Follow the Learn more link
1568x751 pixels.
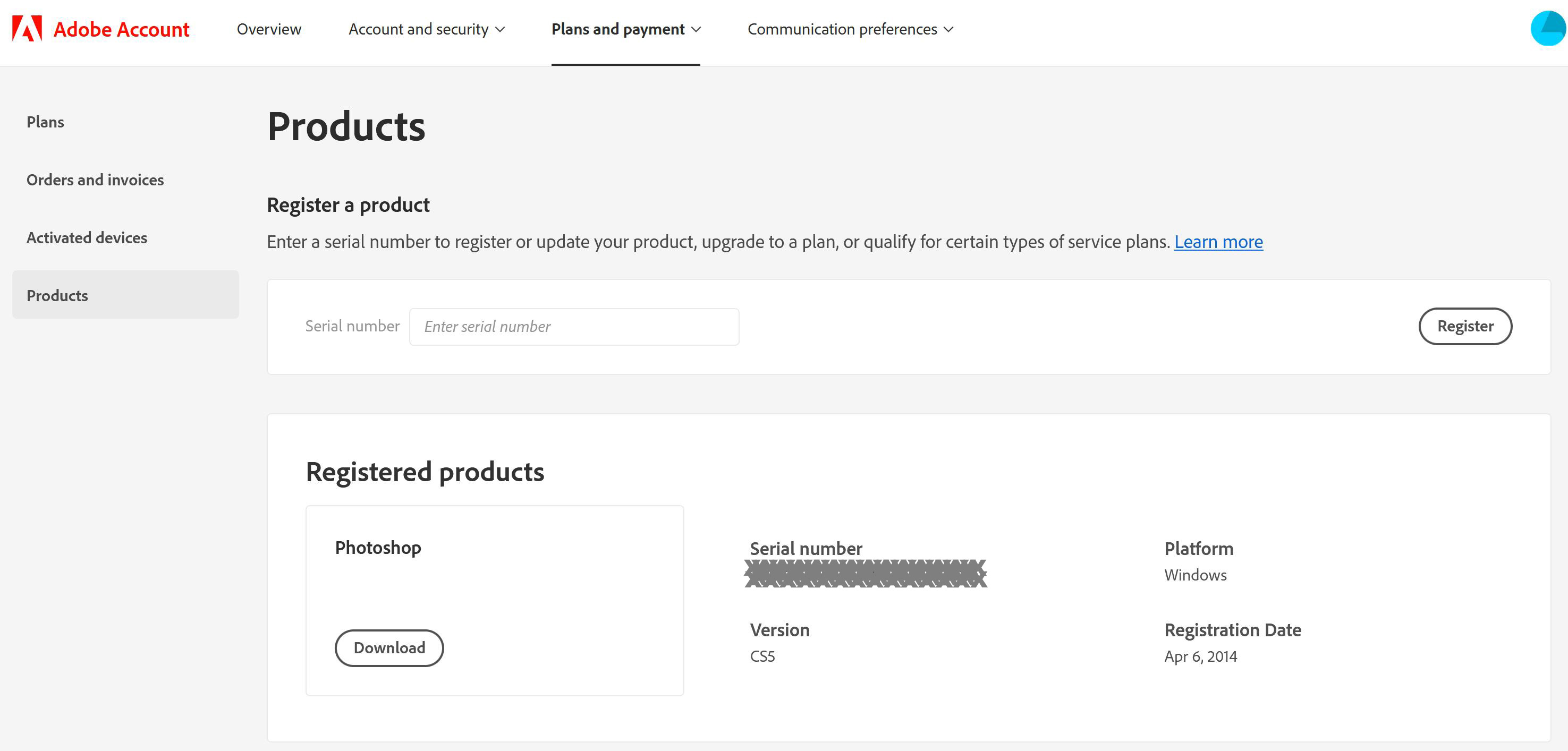(x=1218, y=242)
